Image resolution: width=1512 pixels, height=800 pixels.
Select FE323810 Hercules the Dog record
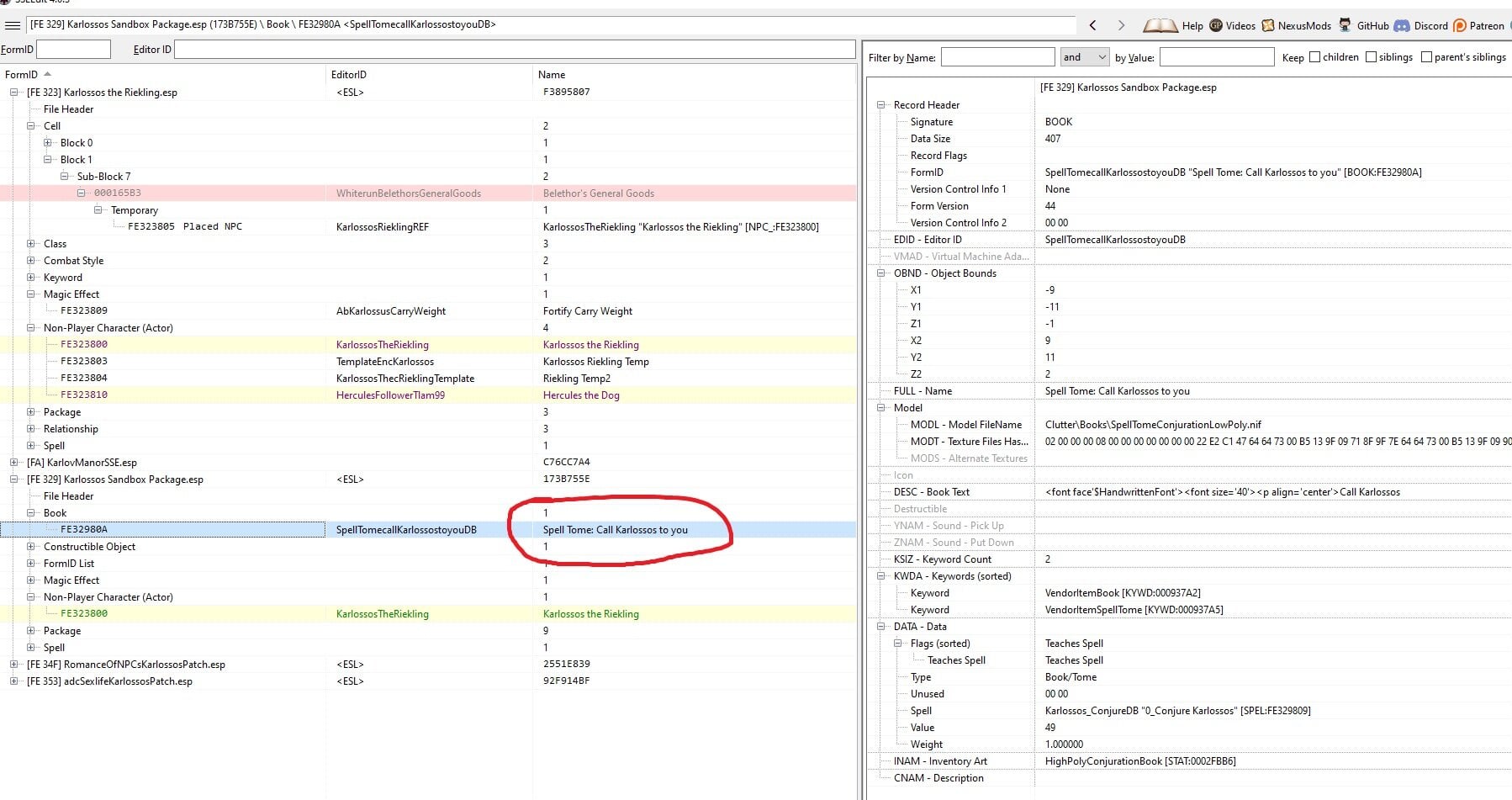click(x=428, y=395)
